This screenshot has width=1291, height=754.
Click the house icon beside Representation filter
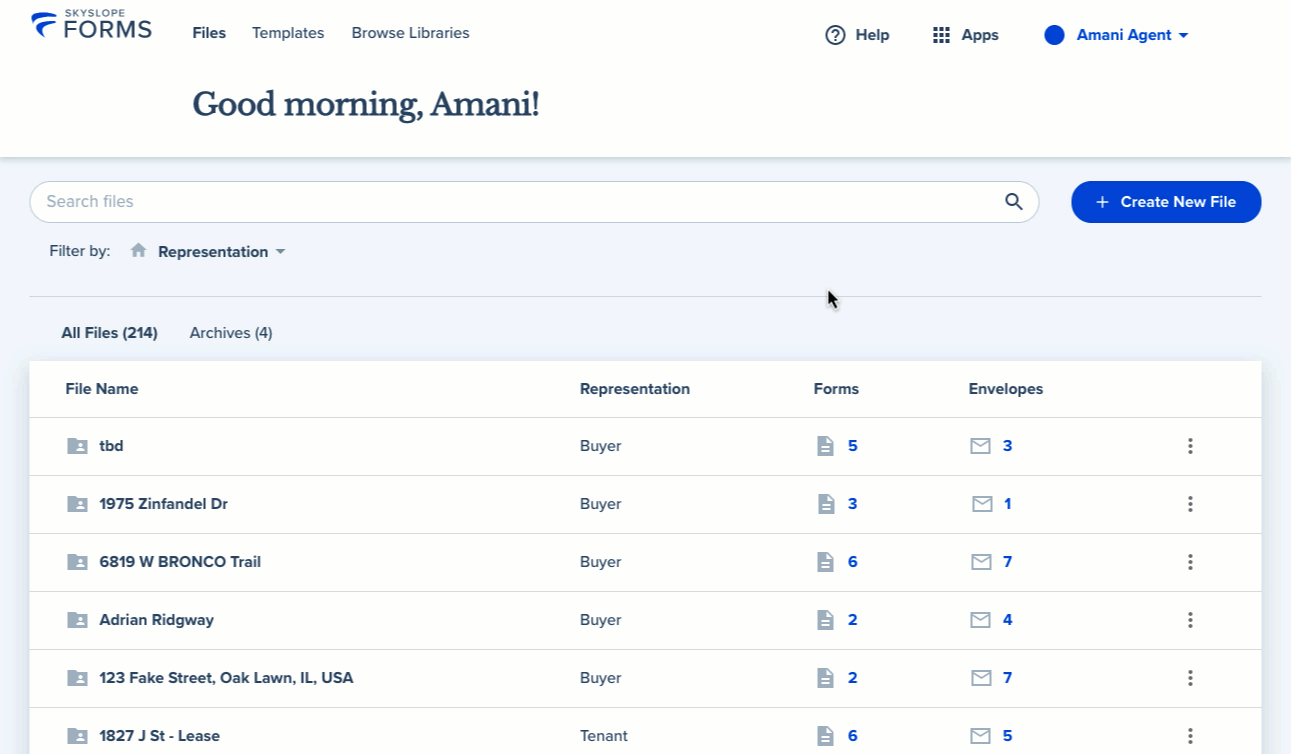[x=139, y=251]
